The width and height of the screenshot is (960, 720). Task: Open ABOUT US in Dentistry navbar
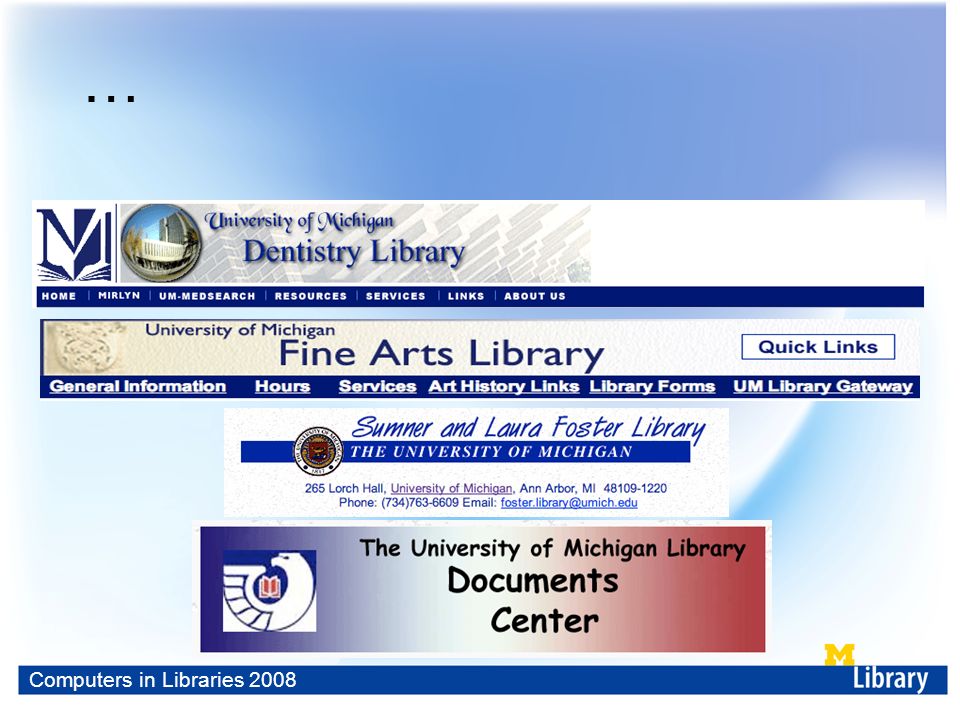[x=534, y=296]
